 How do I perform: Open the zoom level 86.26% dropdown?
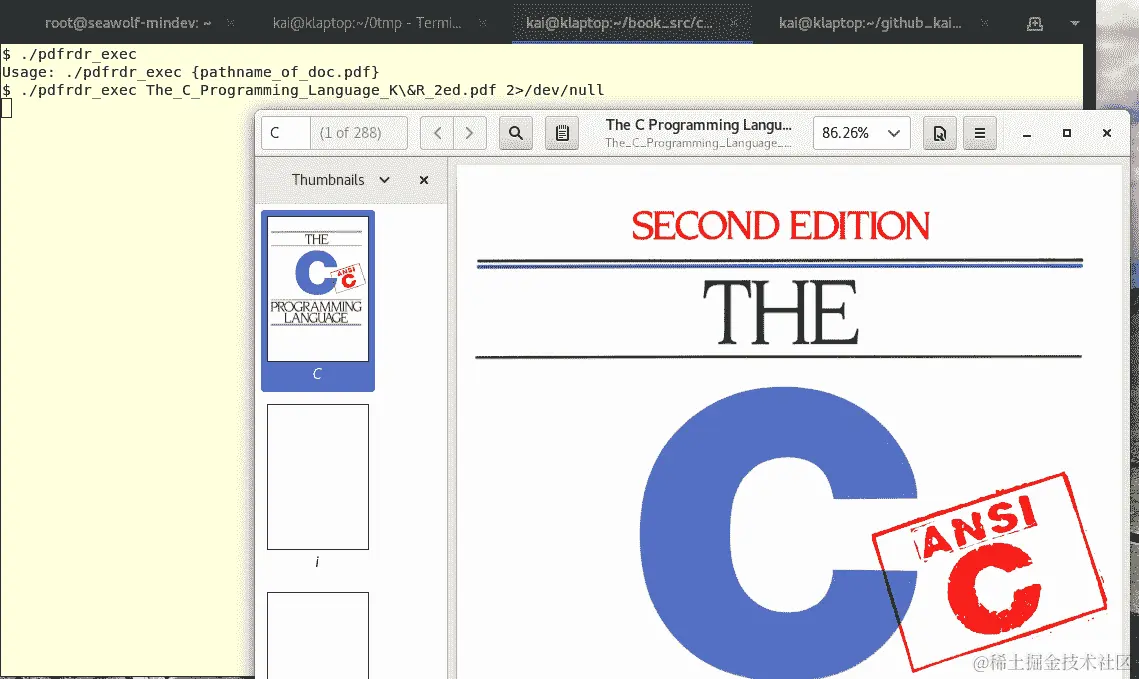tap(862, 133)
